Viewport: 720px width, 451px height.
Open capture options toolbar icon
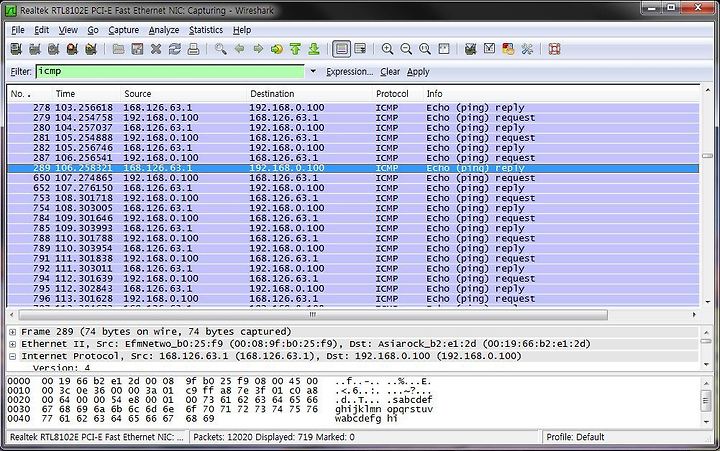tap(35, 49)
